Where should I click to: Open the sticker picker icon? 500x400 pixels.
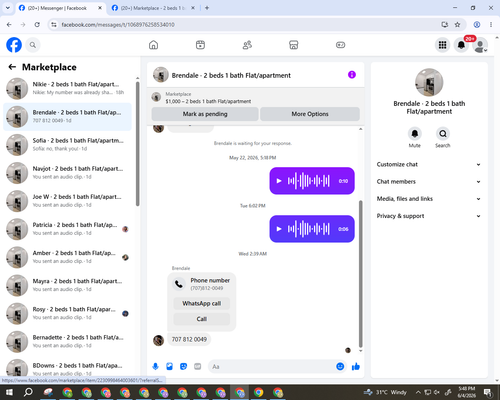coord(183,367)
